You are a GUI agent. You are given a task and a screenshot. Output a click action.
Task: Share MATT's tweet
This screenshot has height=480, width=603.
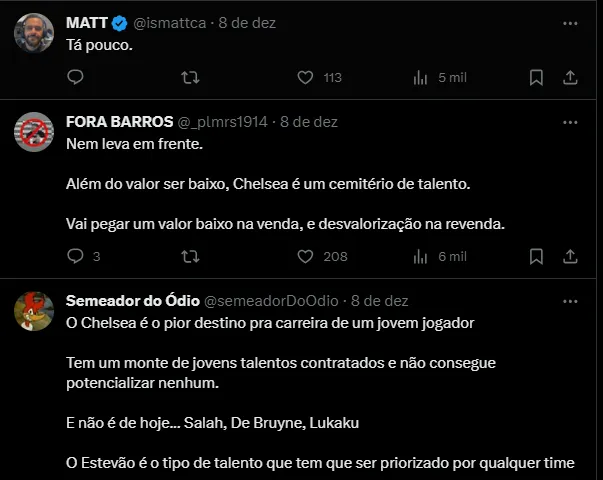(570, 77)
